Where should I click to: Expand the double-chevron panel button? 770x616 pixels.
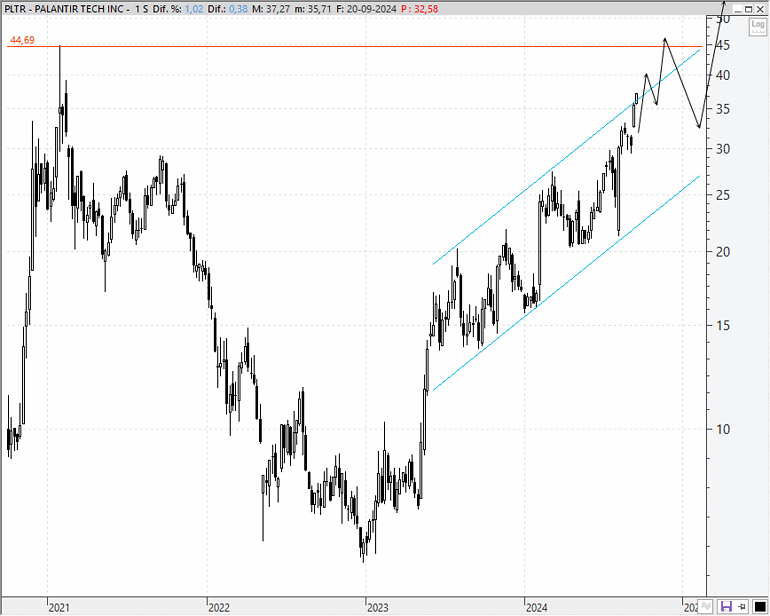pos(706,607)
